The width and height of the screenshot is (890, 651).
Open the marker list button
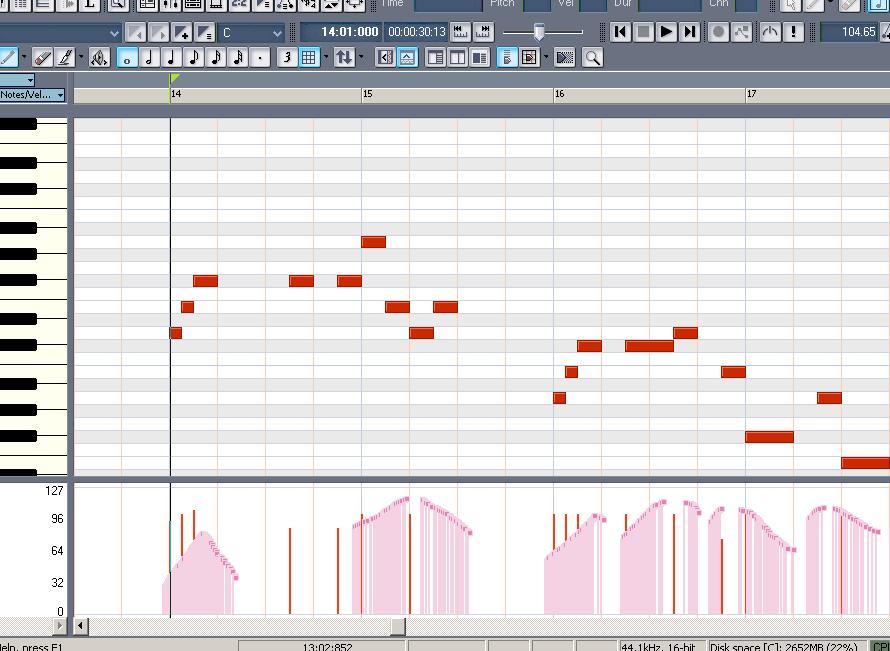click(204, 33)
